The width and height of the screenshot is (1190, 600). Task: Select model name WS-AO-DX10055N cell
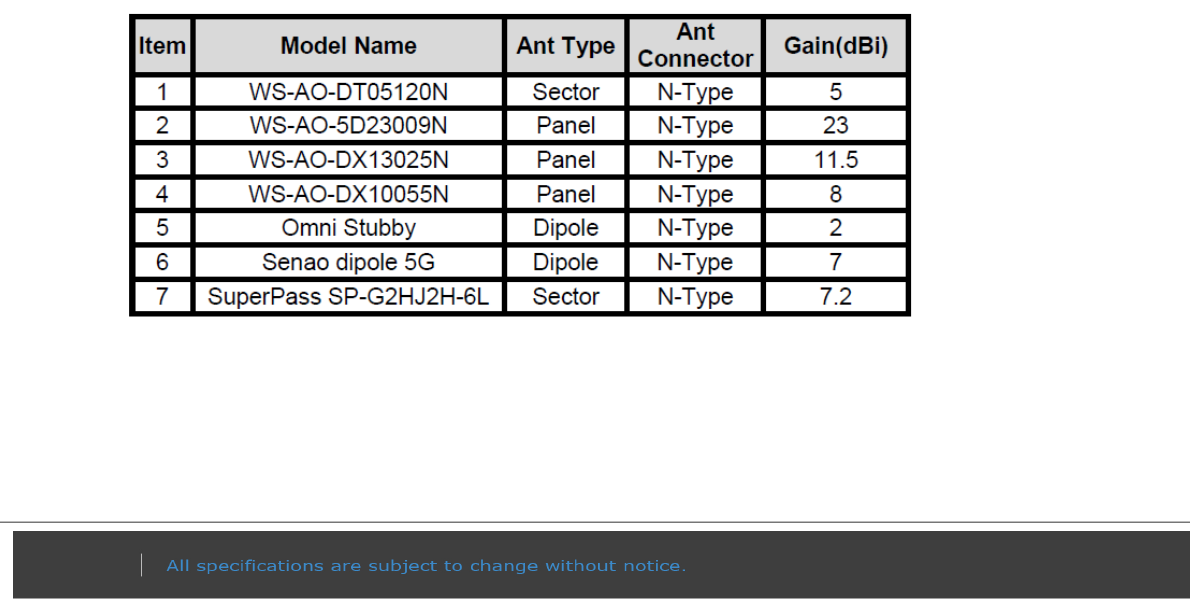tap(348, 194)
